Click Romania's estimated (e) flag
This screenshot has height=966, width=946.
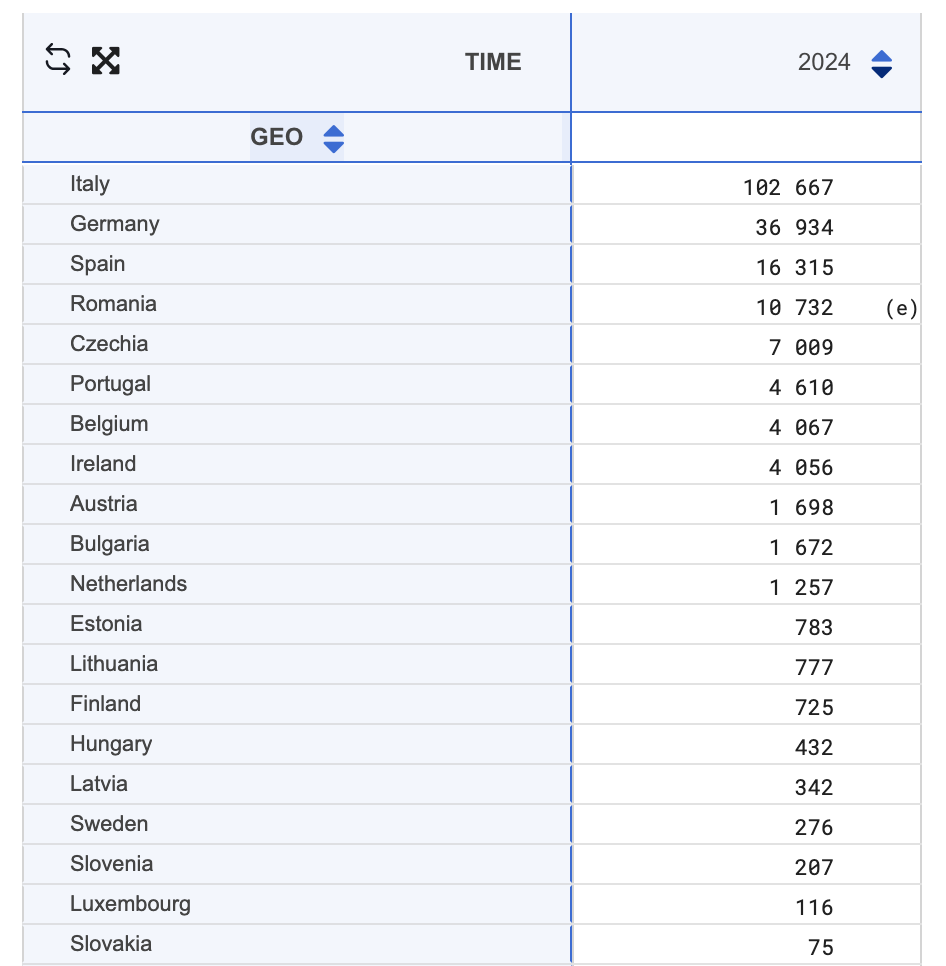(x=901, y=307)
